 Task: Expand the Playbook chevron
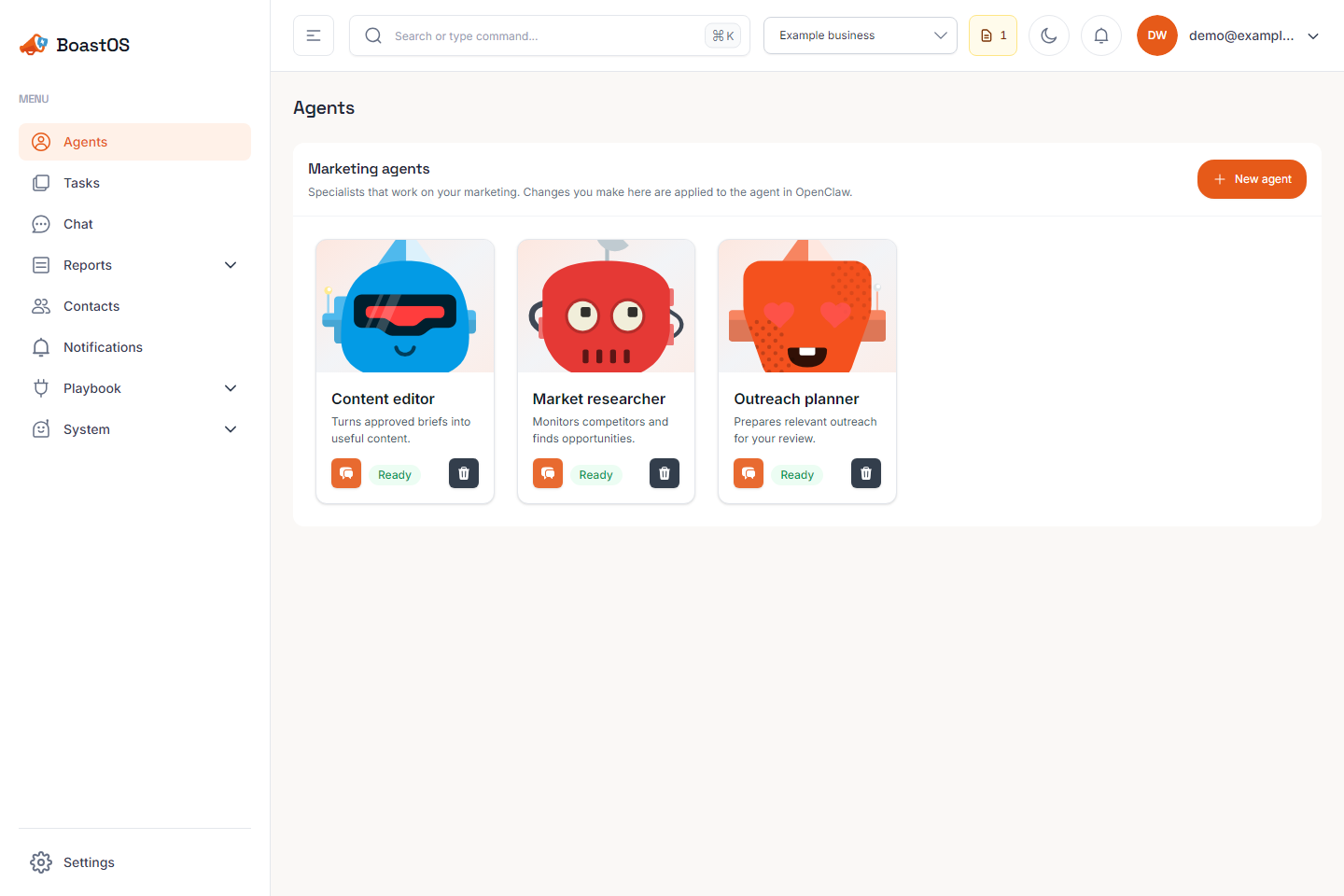tap(231, 388)
